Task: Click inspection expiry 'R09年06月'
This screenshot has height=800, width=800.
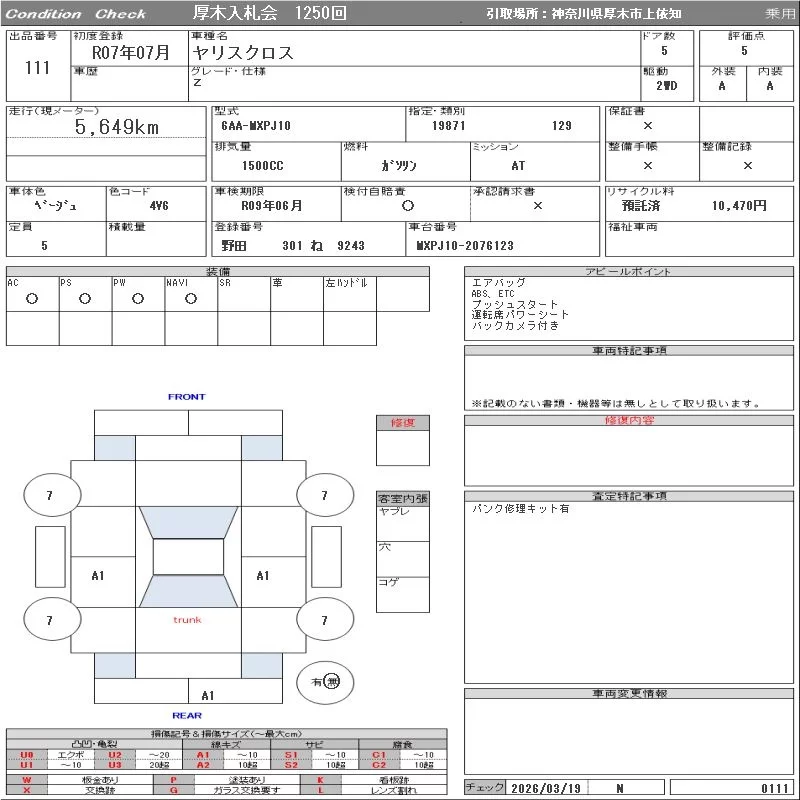Action: [271, 206]
